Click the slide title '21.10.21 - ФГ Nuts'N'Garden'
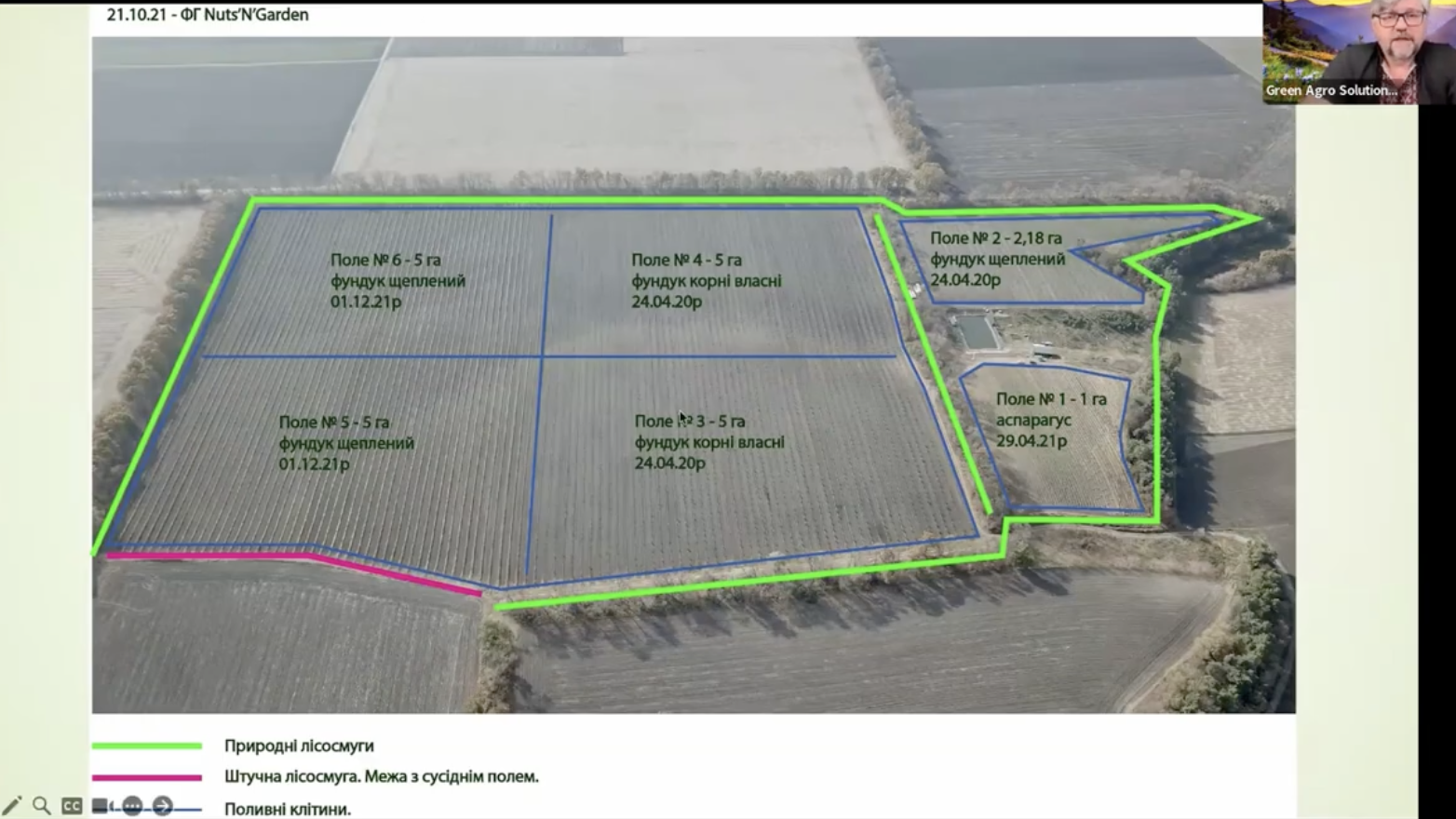 point(208,15)
